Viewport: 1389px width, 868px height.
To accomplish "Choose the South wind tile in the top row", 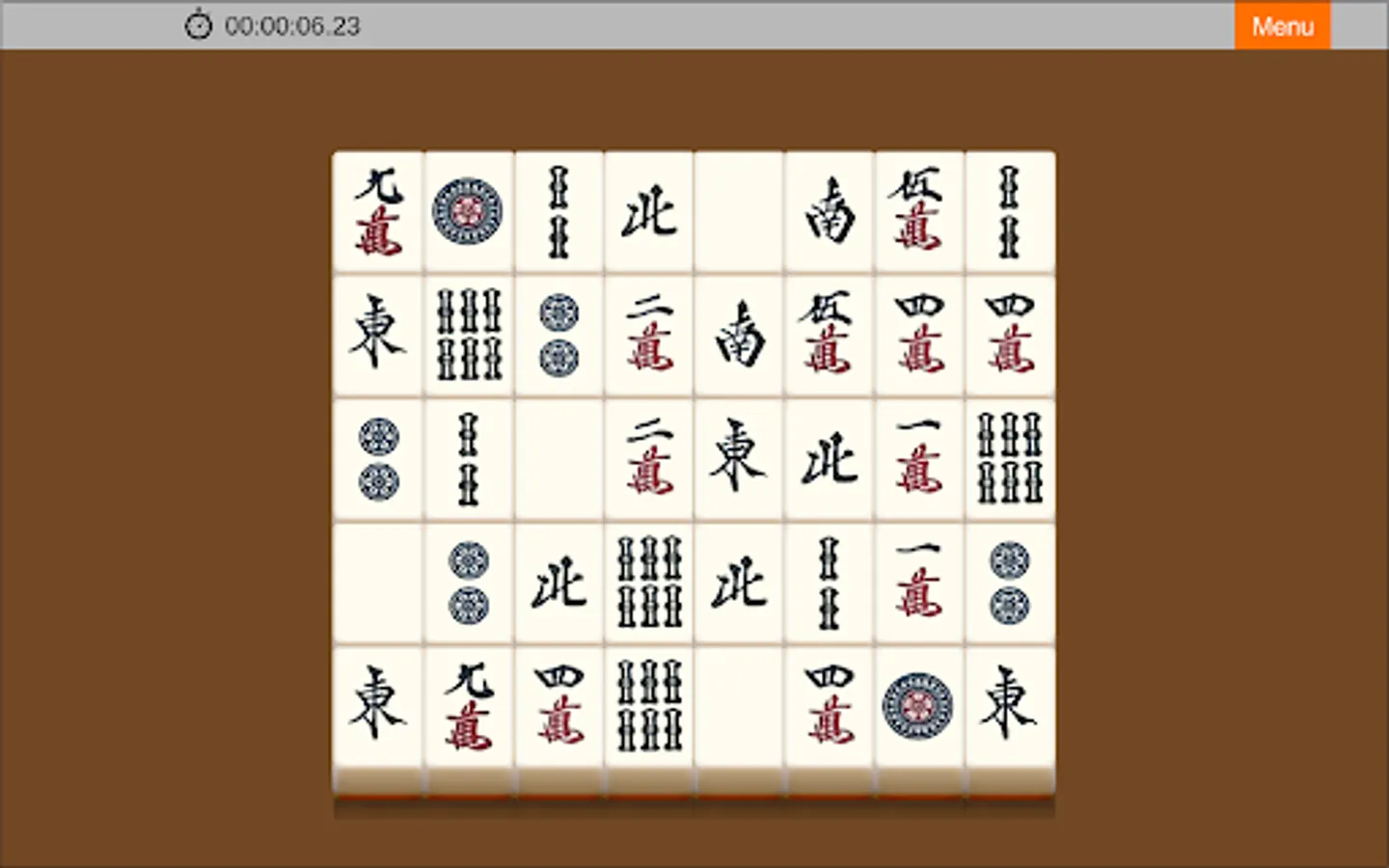I will click(x=829, y=212).
